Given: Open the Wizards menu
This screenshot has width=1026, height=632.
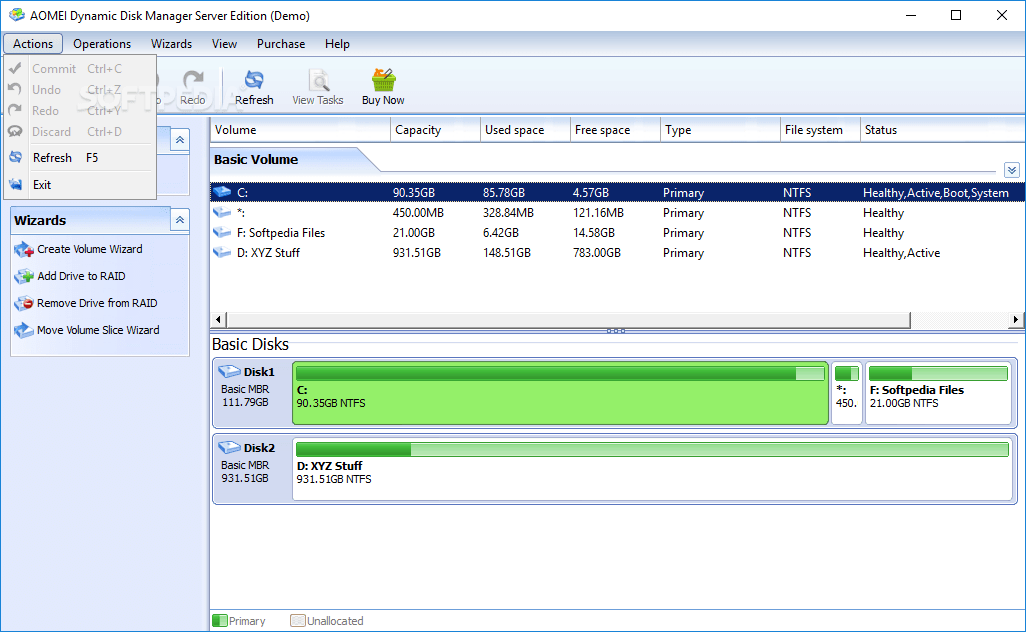Looking at the screenshot, I should [171, 44].
